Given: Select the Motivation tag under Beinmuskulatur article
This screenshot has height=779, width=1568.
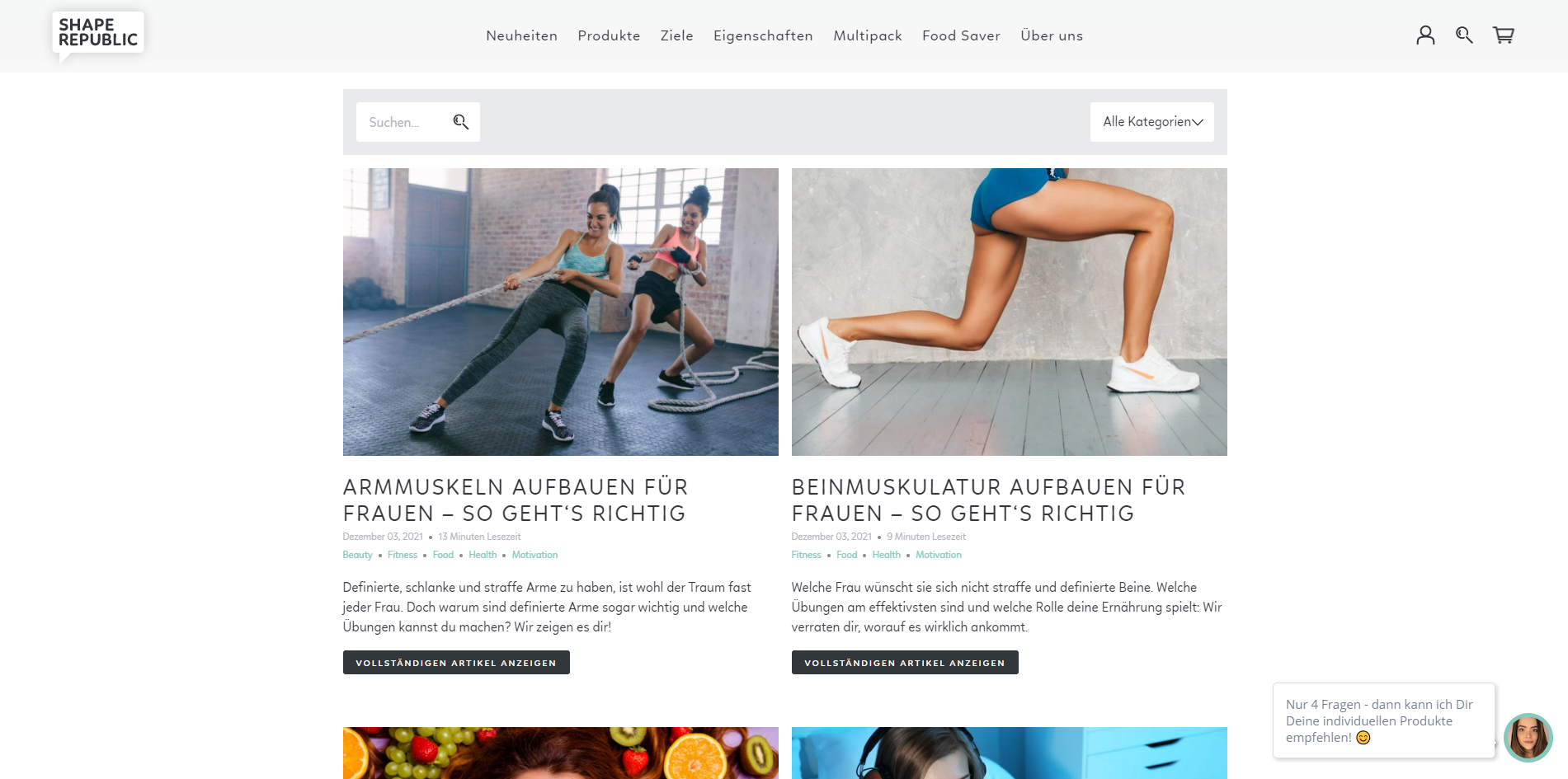Looking at the screenshot, I should point(939,555).
